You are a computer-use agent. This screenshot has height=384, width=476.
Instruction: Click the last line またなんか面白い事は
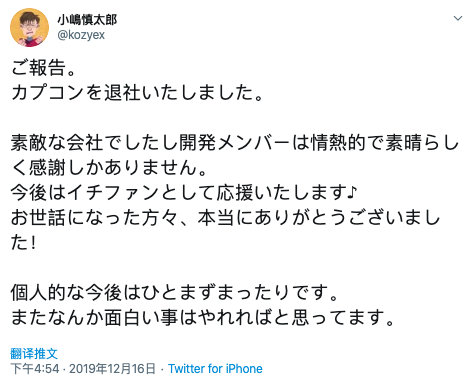[x=203, y=318]
